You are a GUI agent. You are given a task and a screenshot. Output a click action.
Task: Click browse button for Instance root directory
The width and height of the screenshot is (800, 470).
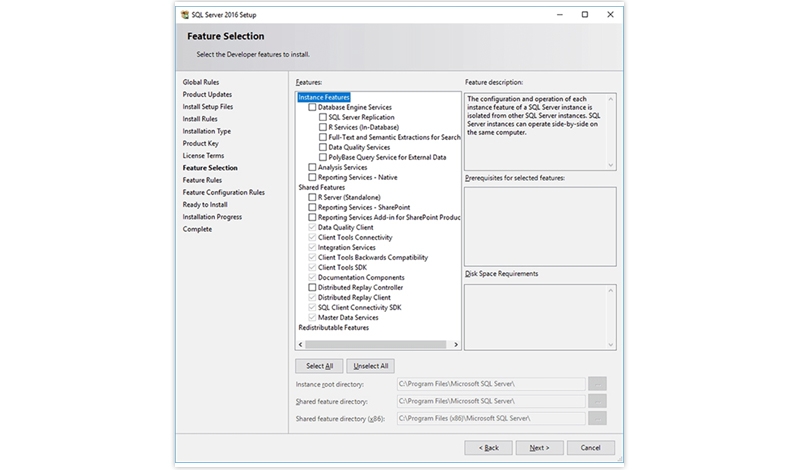coord(598,383)
